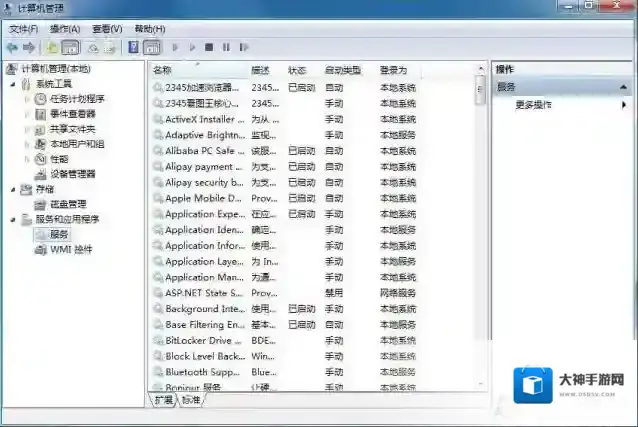This screenshot has height=427, width=638.
Task: Open the 查看(V) menu
Action: tap(107, 29)
